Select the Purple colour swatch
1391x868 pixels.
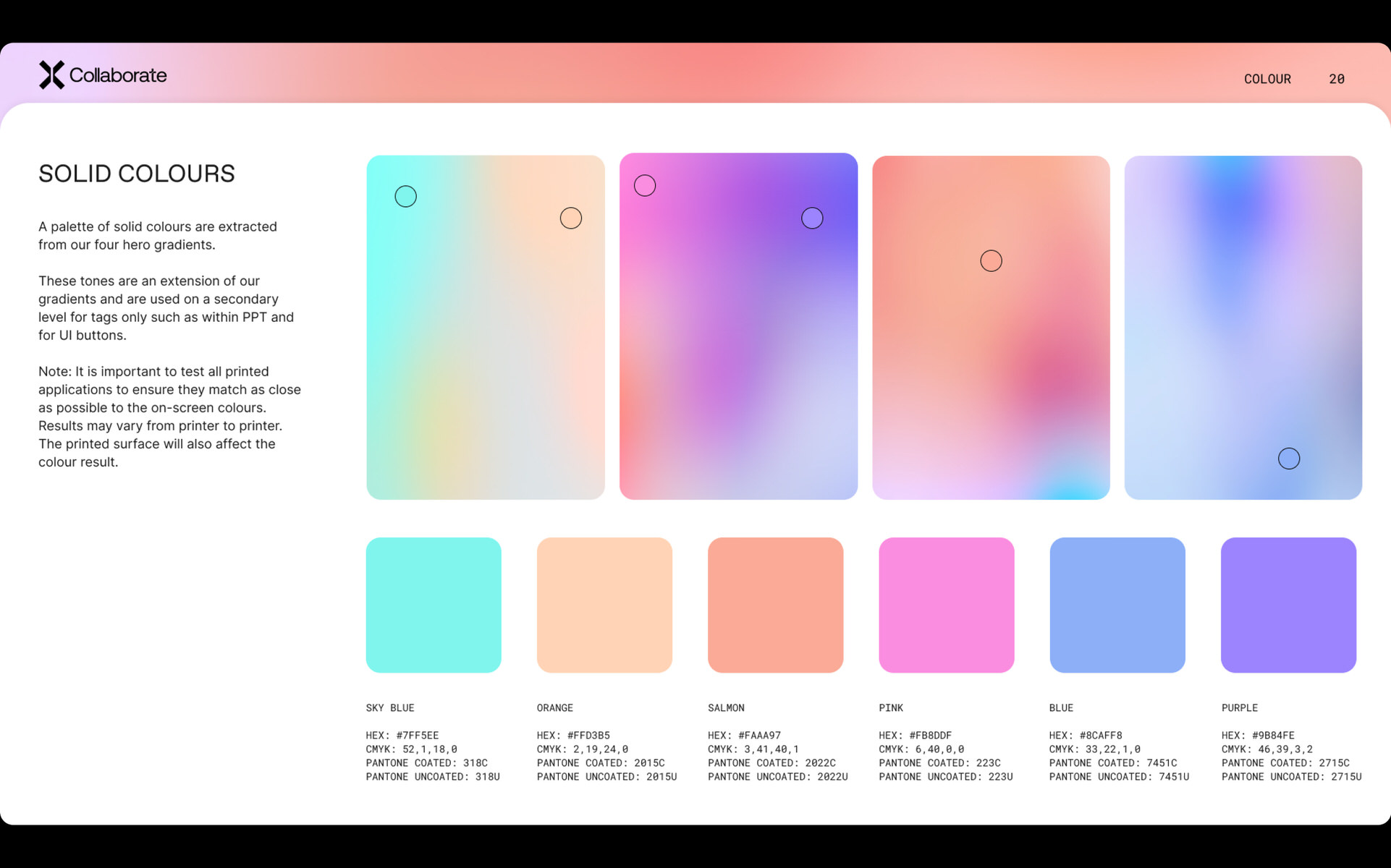click(x=1288, y=605)
